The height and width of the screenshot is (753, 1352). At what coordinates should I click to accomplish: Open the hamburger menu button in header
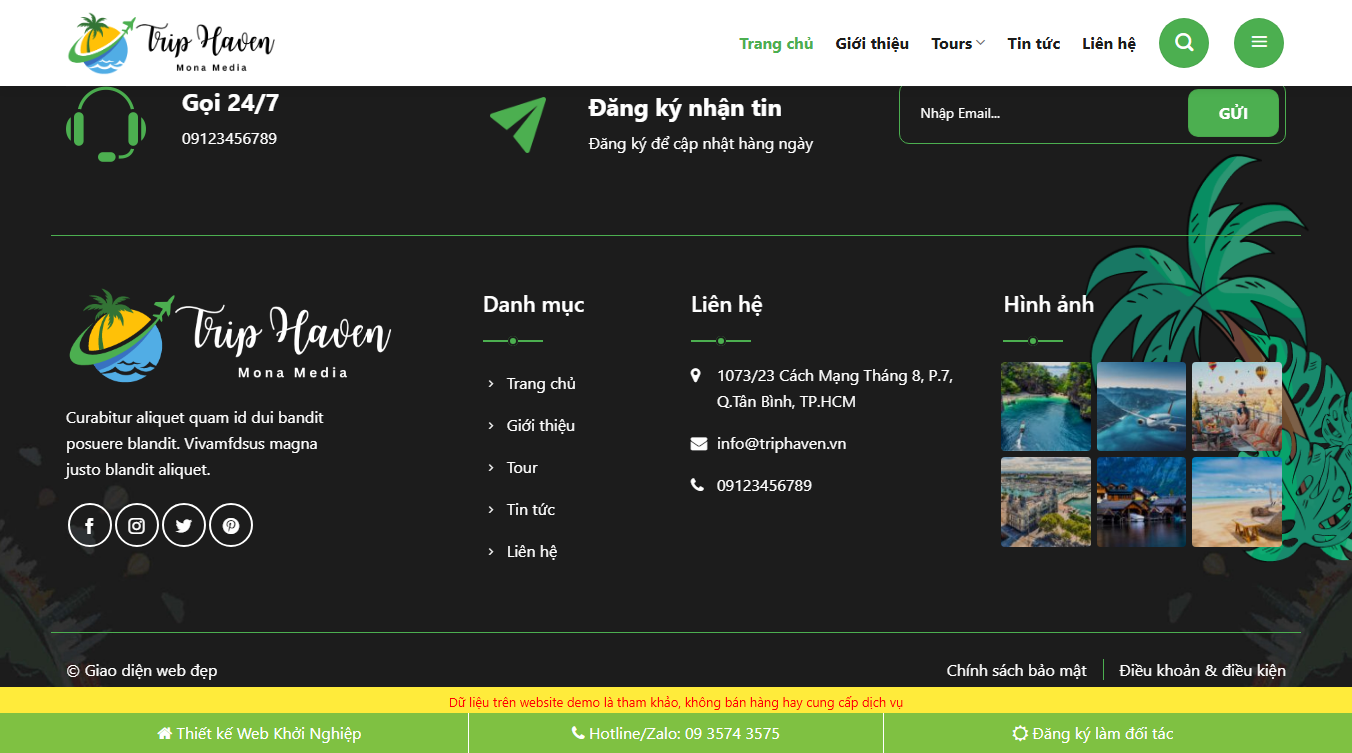[1259, 43]
